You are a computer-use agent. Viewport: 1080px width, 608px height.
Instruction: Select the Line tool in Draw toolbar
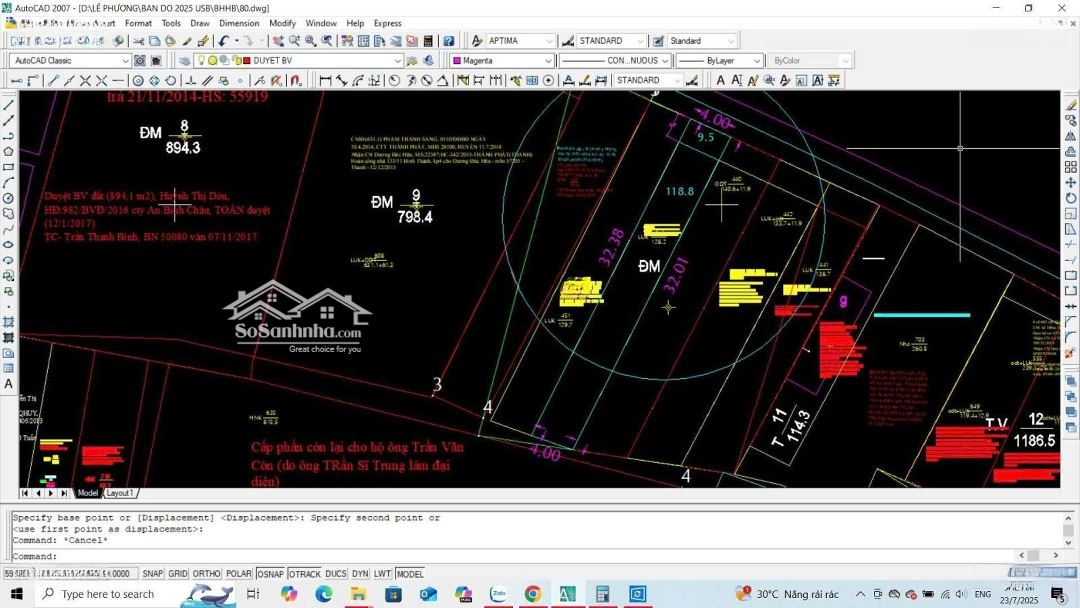[8, 105]
